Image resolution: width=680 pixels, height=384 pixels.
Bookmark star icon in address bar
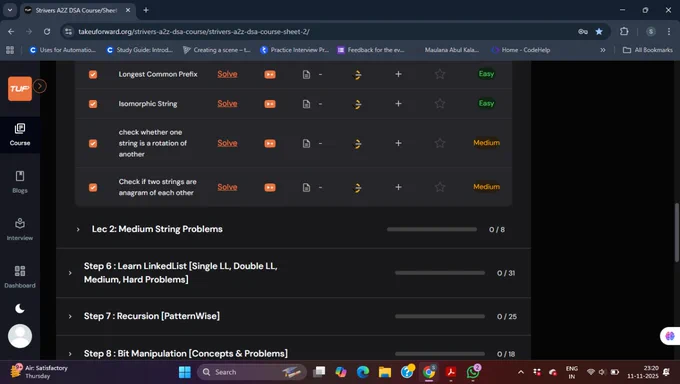599,32
